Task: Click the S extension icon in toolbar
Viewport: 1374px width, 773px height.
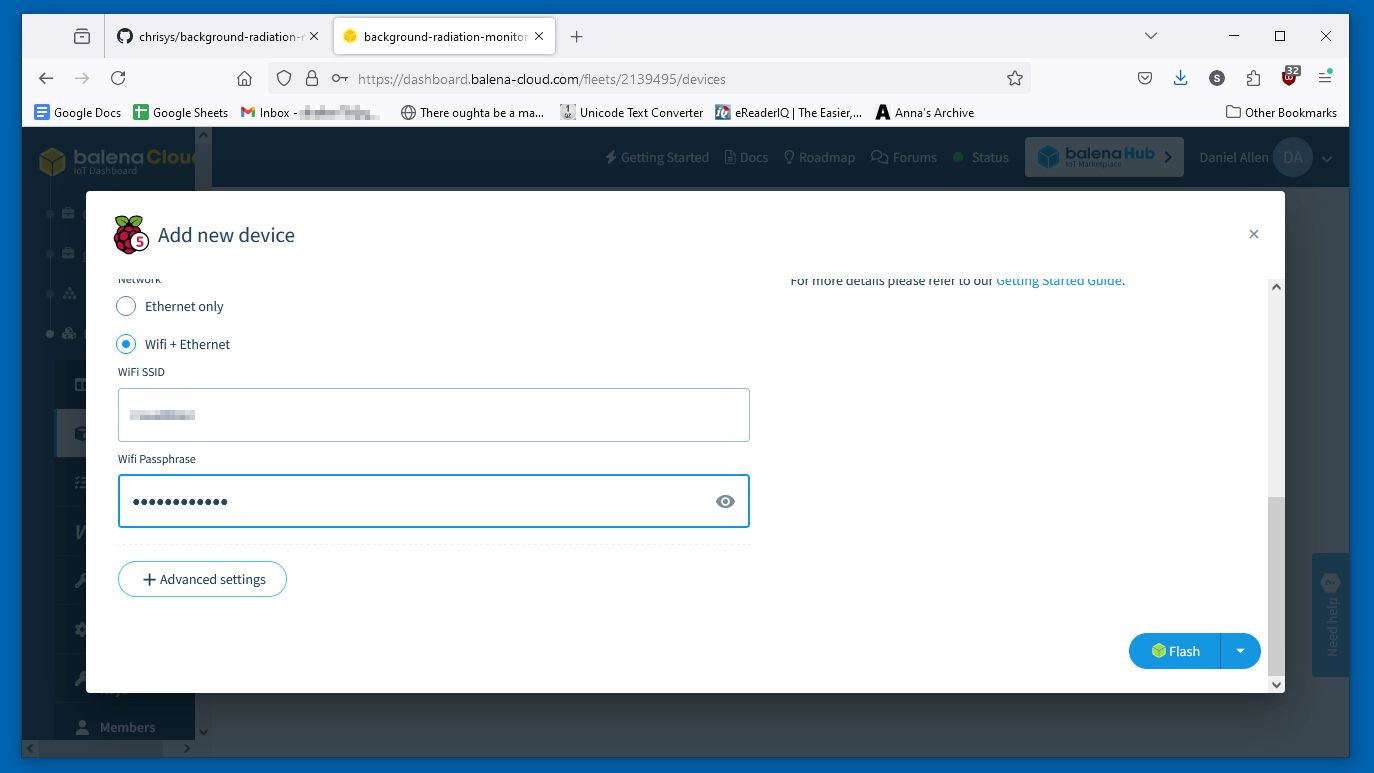Action: 1217,78
